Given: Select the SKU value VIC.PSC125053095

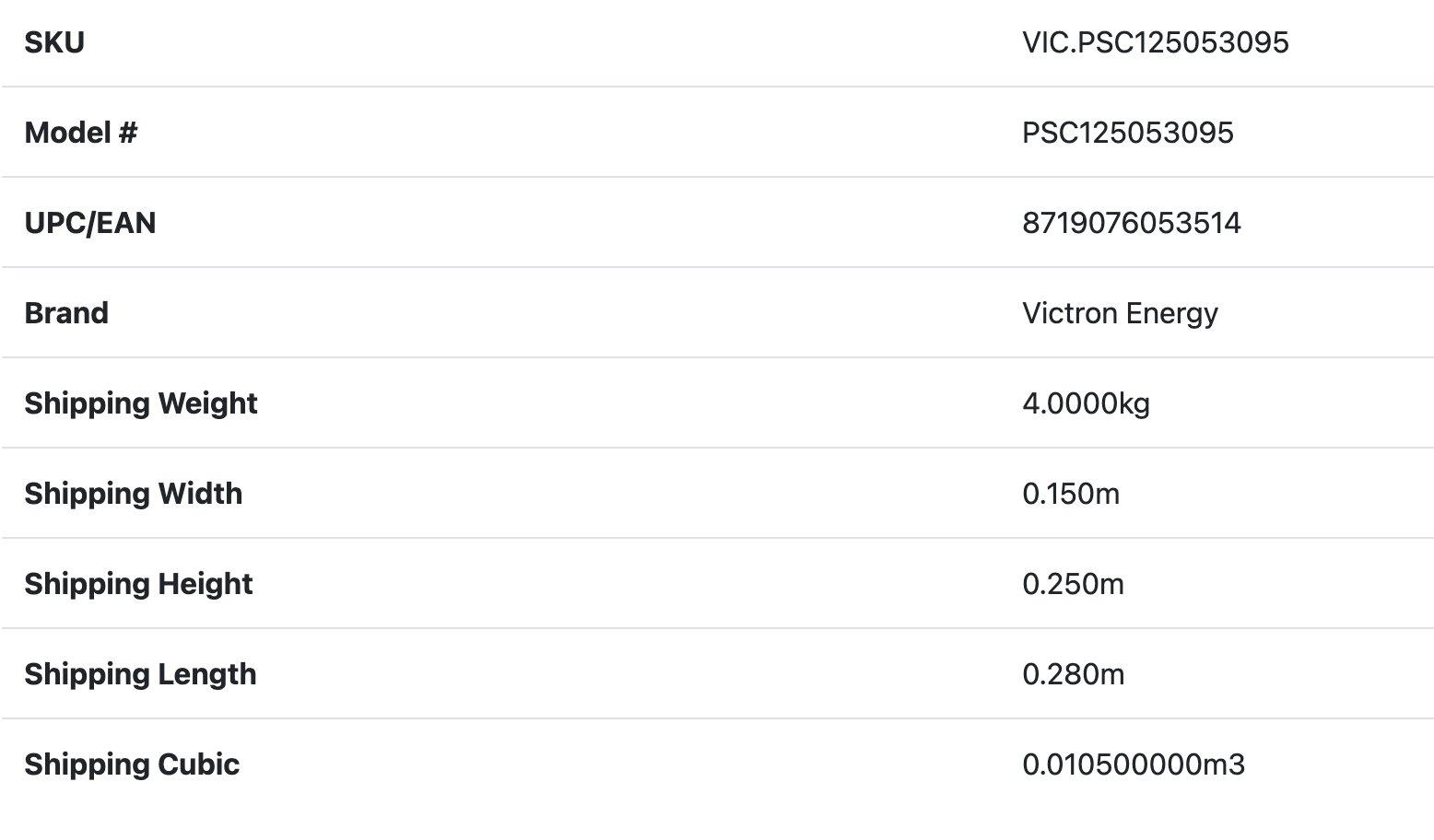Looking at the screenshot, I should click(x=1155, y=42).
